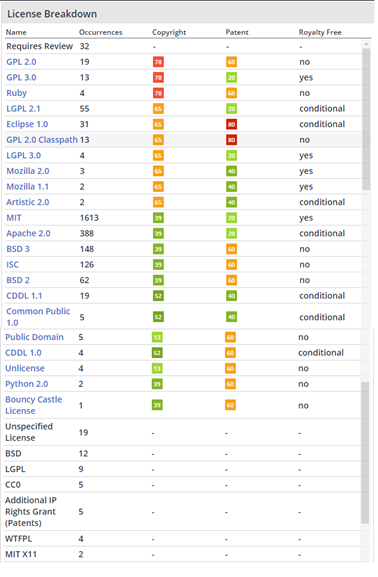Select the Requires Review row

[x=182, y=46]
